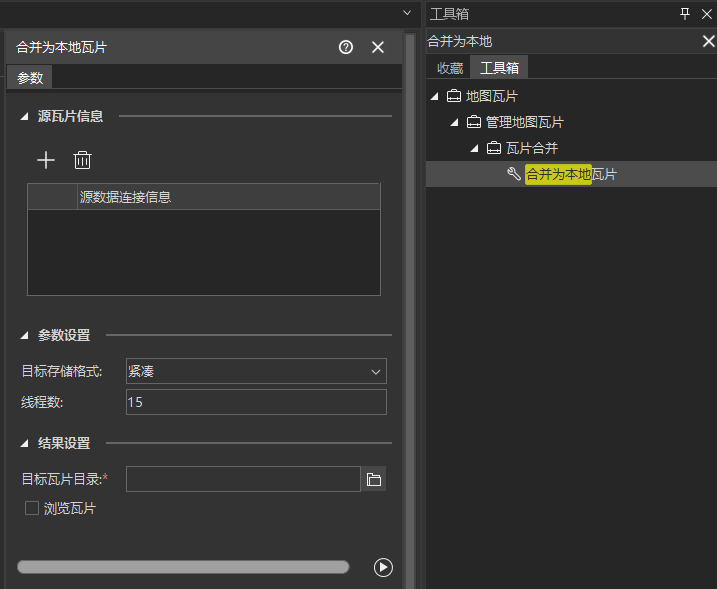Open the 目标存储格式 dropdown
Screen dimensions: 717x589
coord(256,371)
